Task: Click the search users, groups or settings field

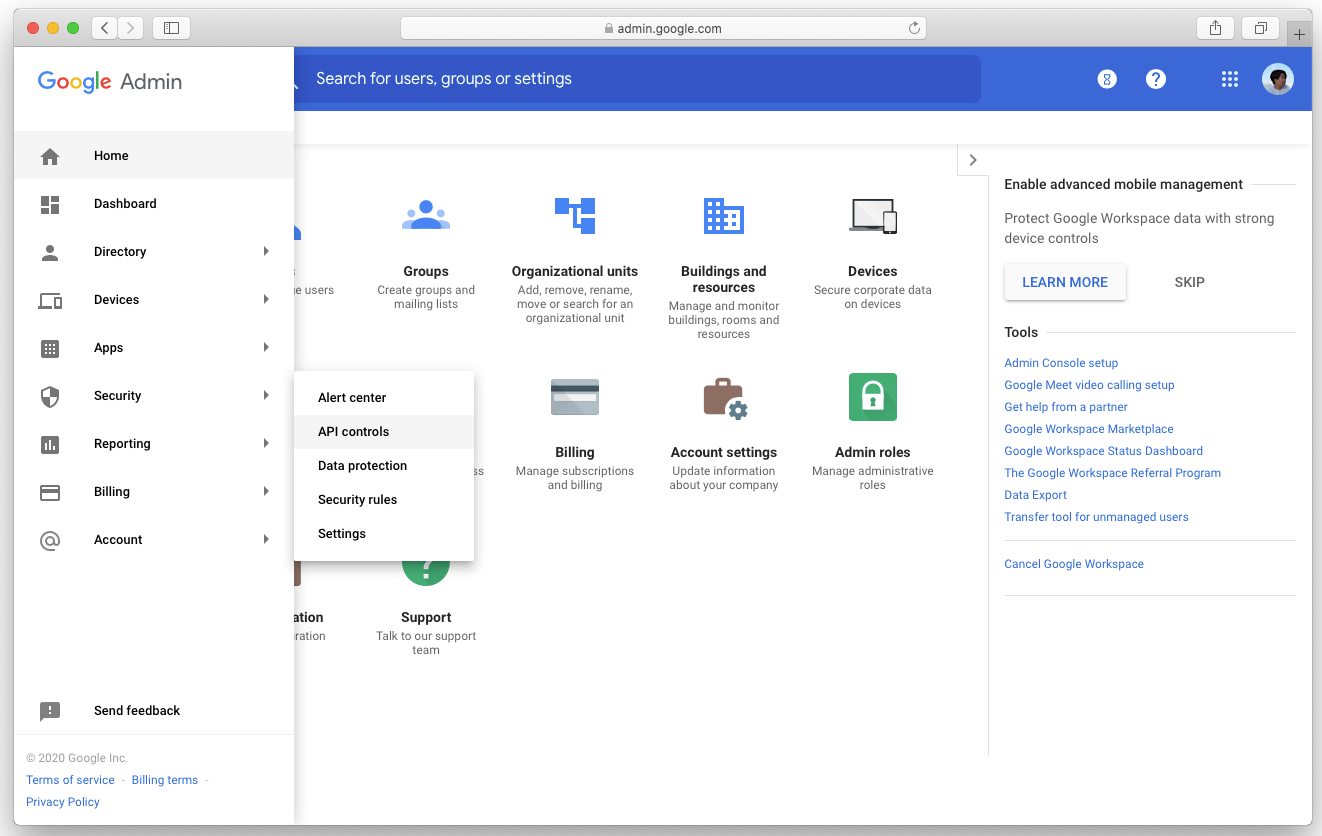Action: (636, 79)
